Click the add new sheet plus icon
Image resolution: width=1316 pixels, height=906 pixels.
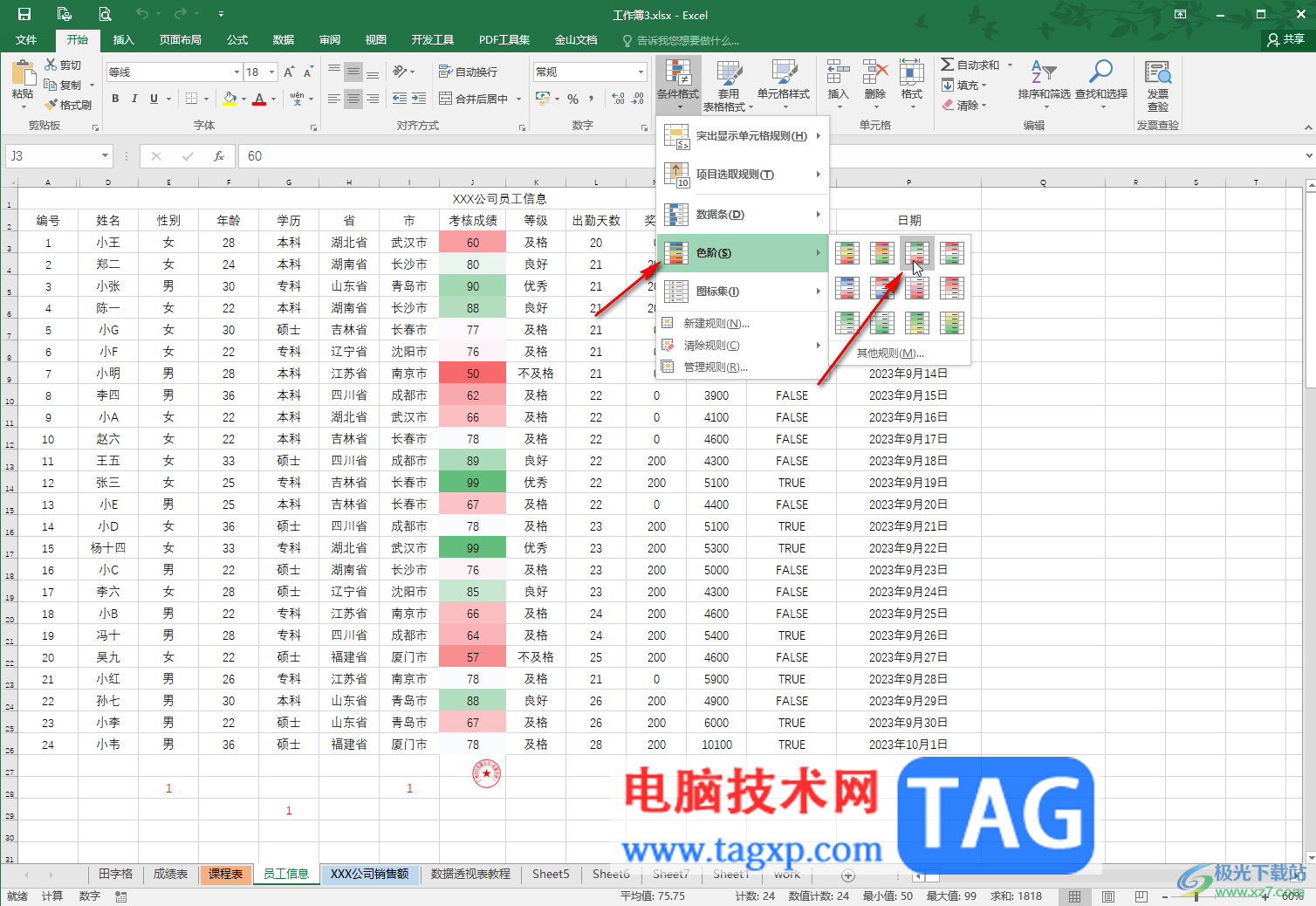click(x=847, y=875)
